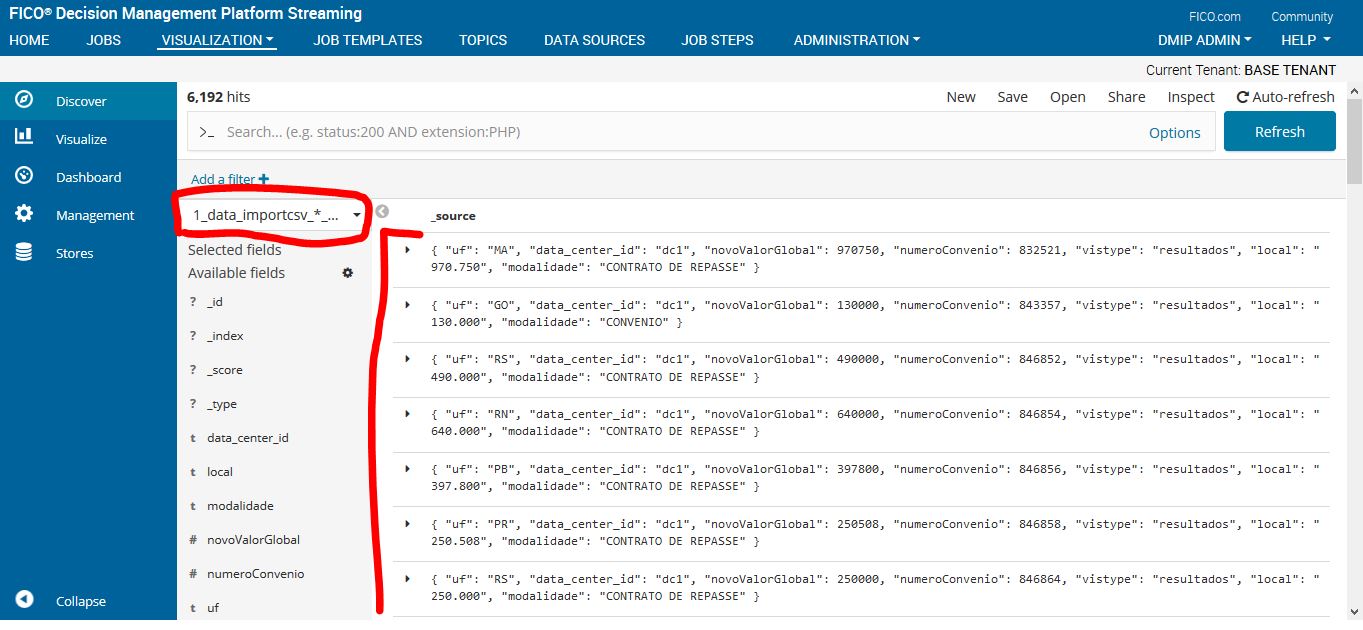The height and width of the screenshot is (630, 1363).
Task: Click the Visualize bar chart icon
Action: click(x=24, y=138)
